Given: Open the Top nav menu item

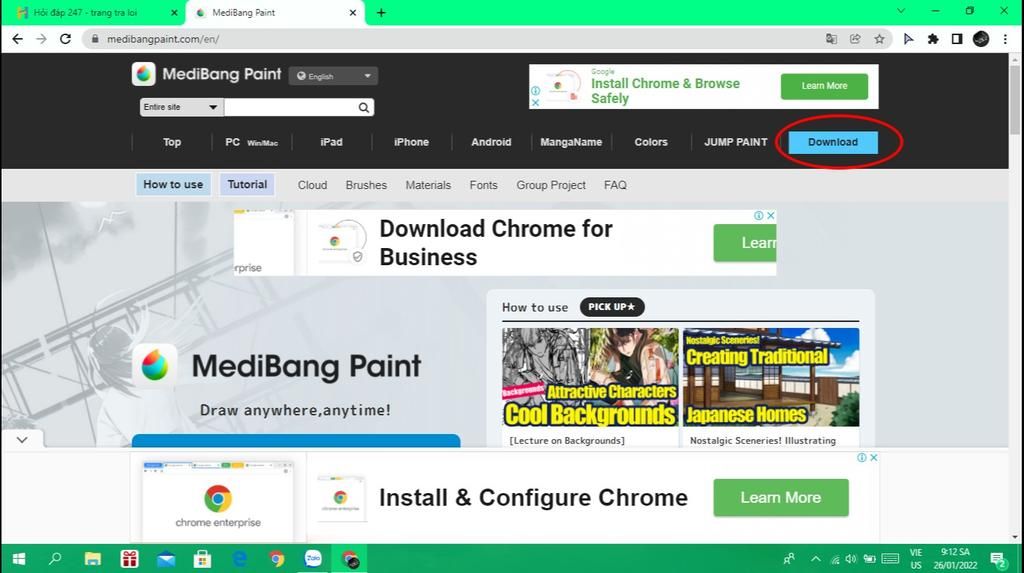Looking at the screenshot, I should [x=172, y=142].
